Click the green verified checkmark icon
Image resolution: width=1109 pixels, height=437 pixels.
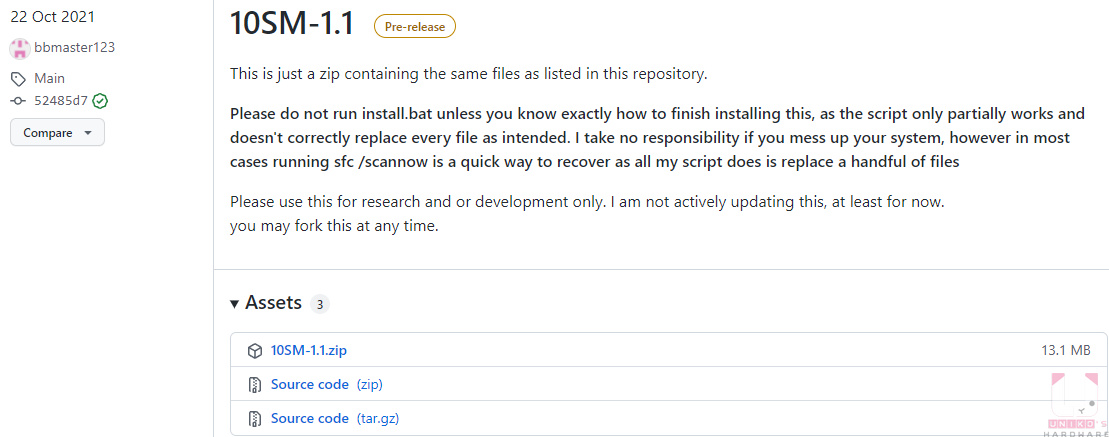(100, 101)
